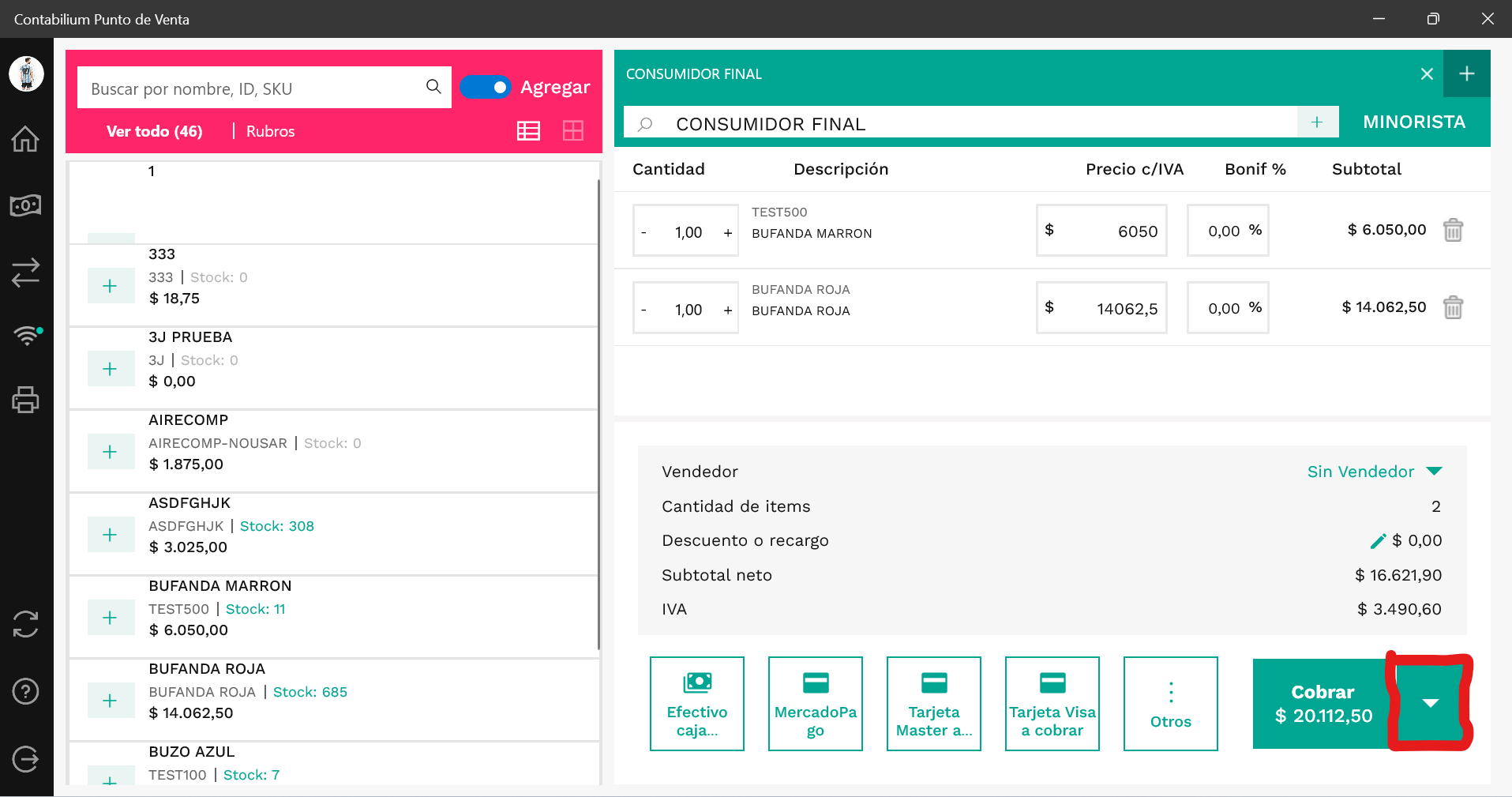Pay with Tarjeta Master
Image resolution: width=1512 pixels, height=797 pixels.
934,704
